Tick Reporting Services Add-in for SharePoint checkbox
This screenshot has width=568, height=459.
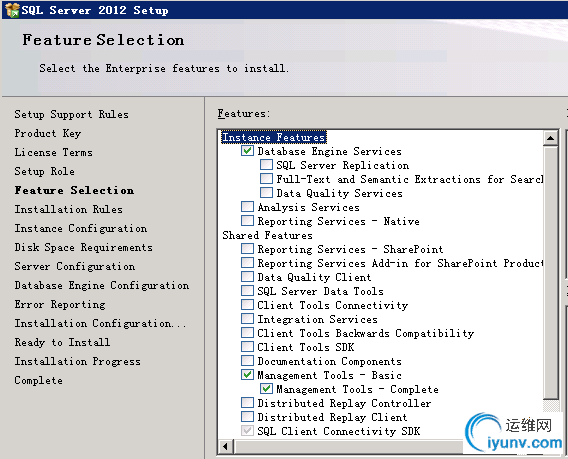(x=247, y=263)
